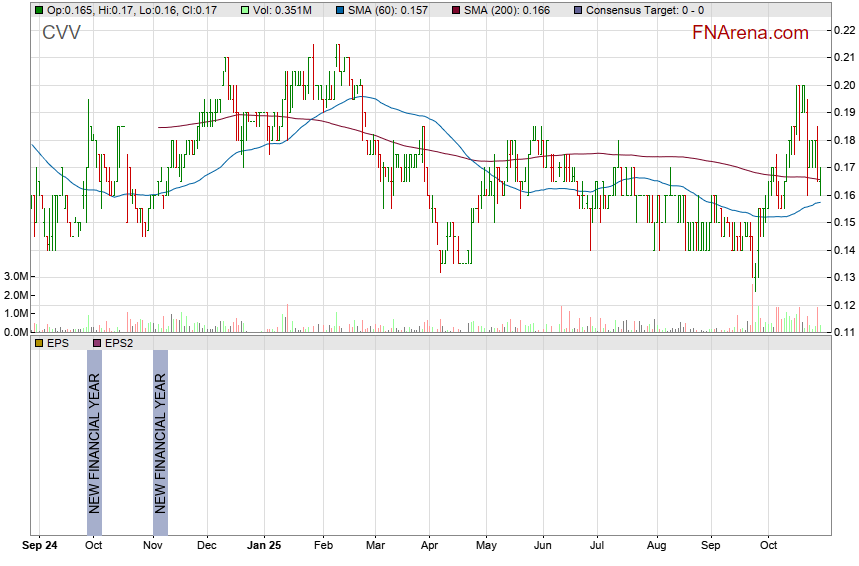The width and height of the screenshot is (859, 566).
Task: Toggle the blue SMA (60) legend marker
Action: pos(339,10)
